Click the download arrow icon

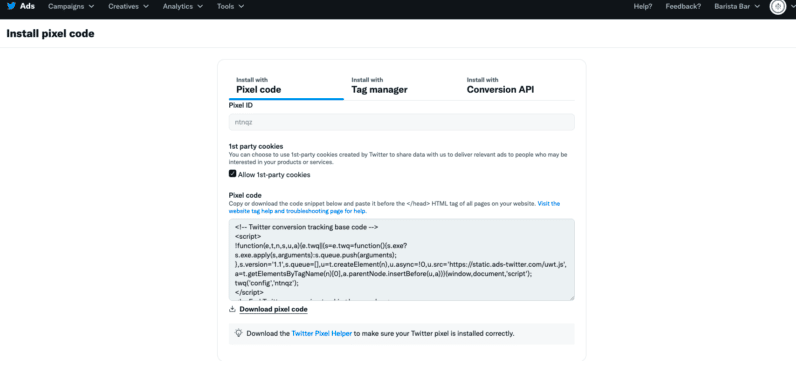coord(233,309)
